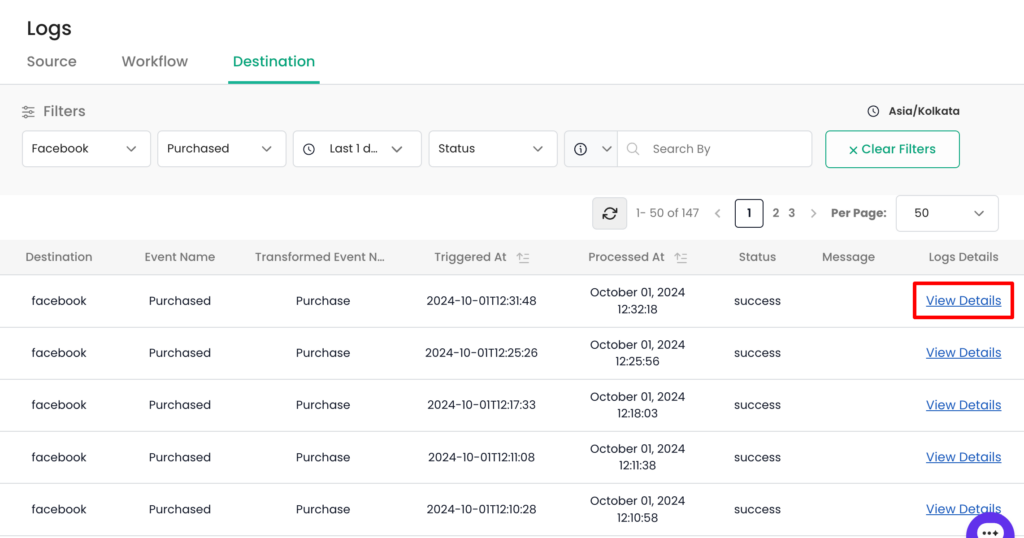
Task: Select page 1 in pagination
Action: click(x=749, y=214)
